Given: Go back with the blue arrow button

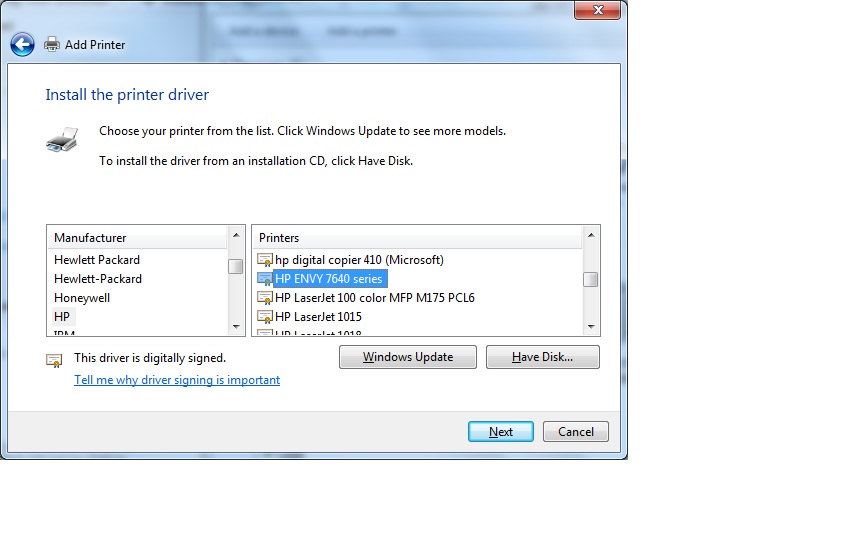Looking at the screenshot, I should click(22, 45).
